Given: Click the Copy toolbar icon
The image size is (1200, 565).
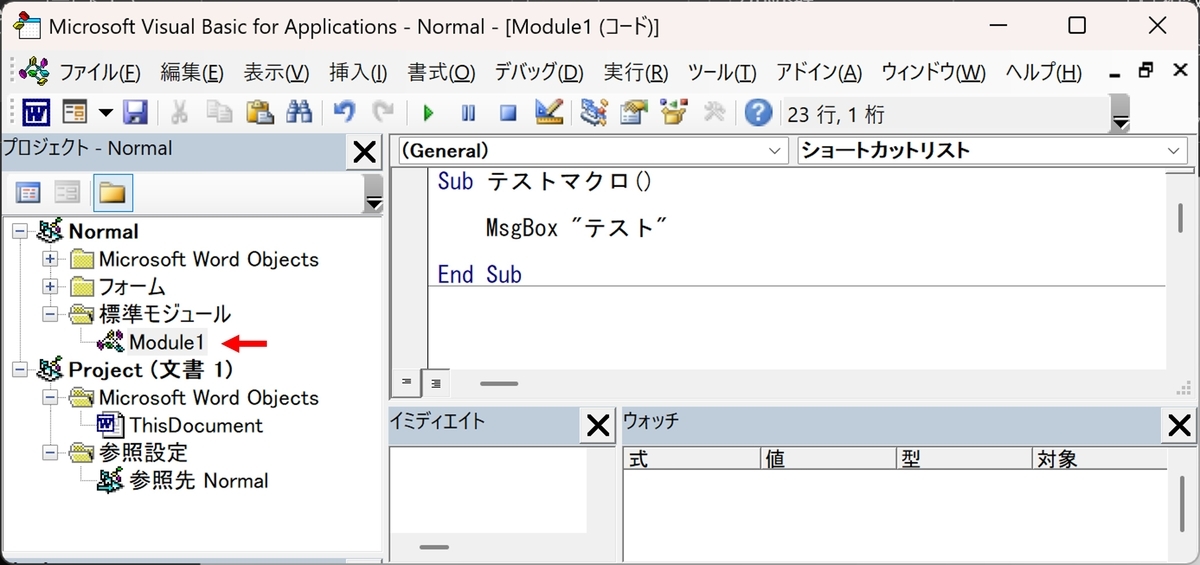Looking at the screenshot, I should [x=219, y=112].
